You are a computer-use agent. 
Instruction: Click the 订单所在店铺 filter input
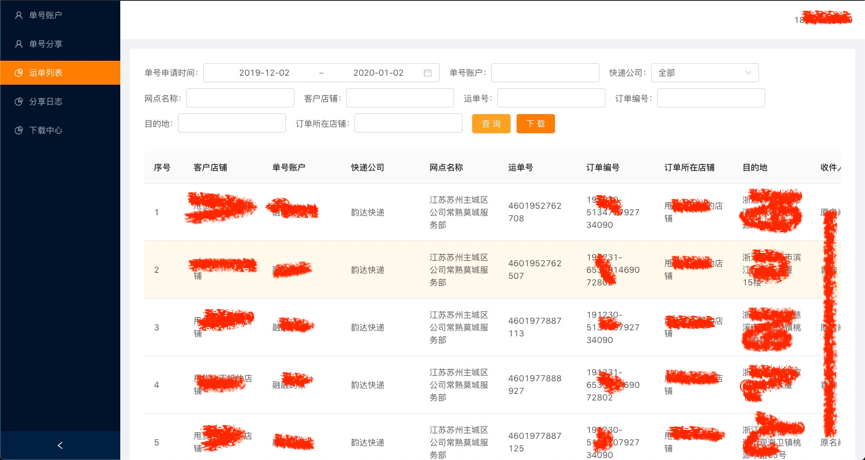click(x=408, y=124)
